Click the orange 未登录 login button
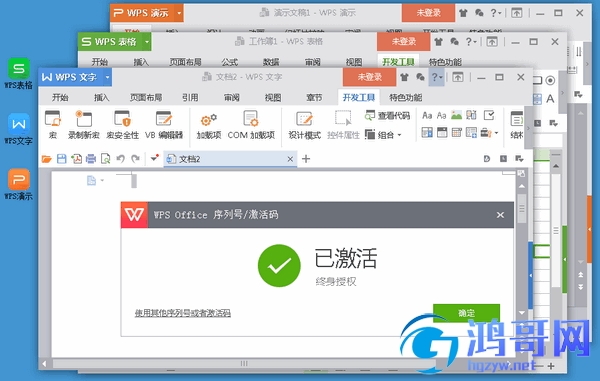This screenshot has width=600, height=381. tap(369, 77)
